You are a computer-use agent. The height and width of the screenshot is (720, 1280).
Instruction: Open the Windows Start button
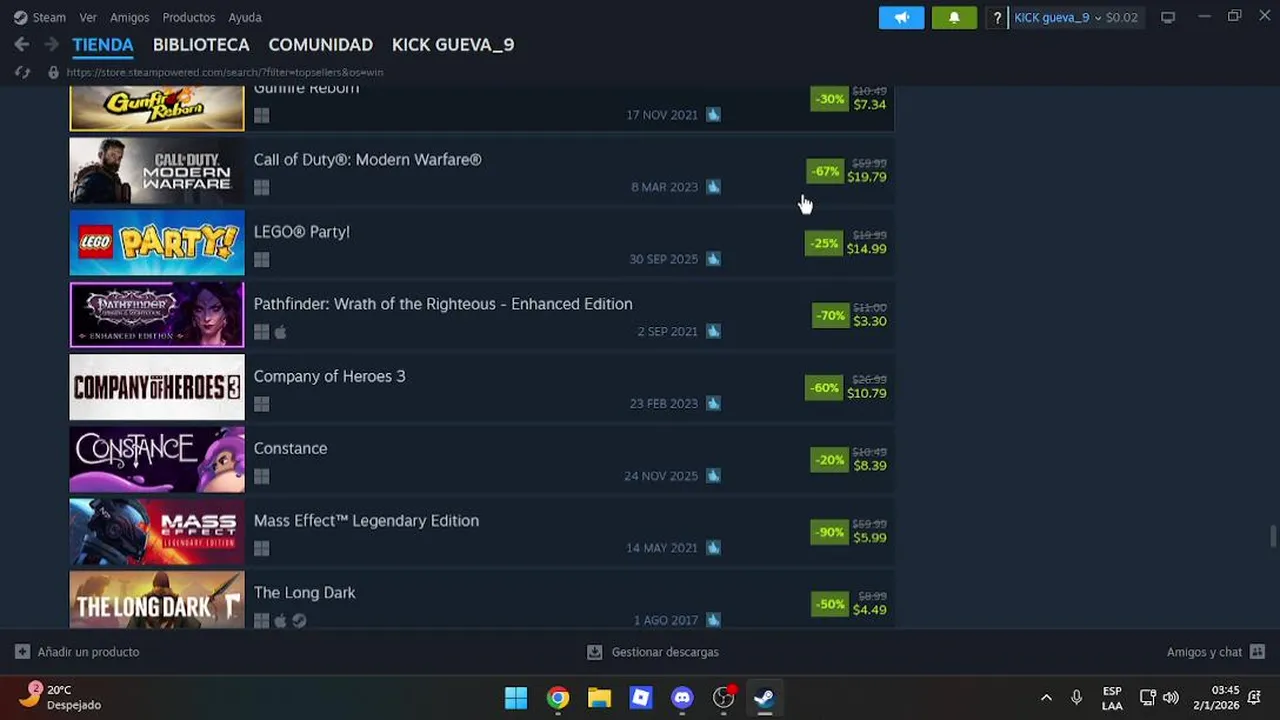click(516, 698)
